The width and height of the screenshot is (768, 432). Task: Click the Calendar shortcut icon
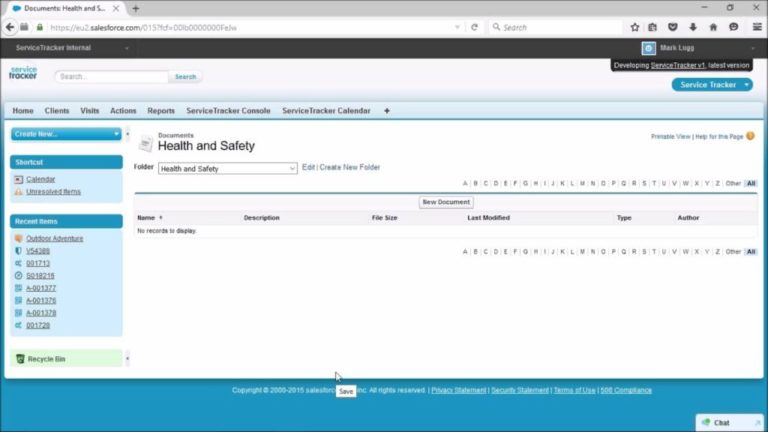pos(19,179)
